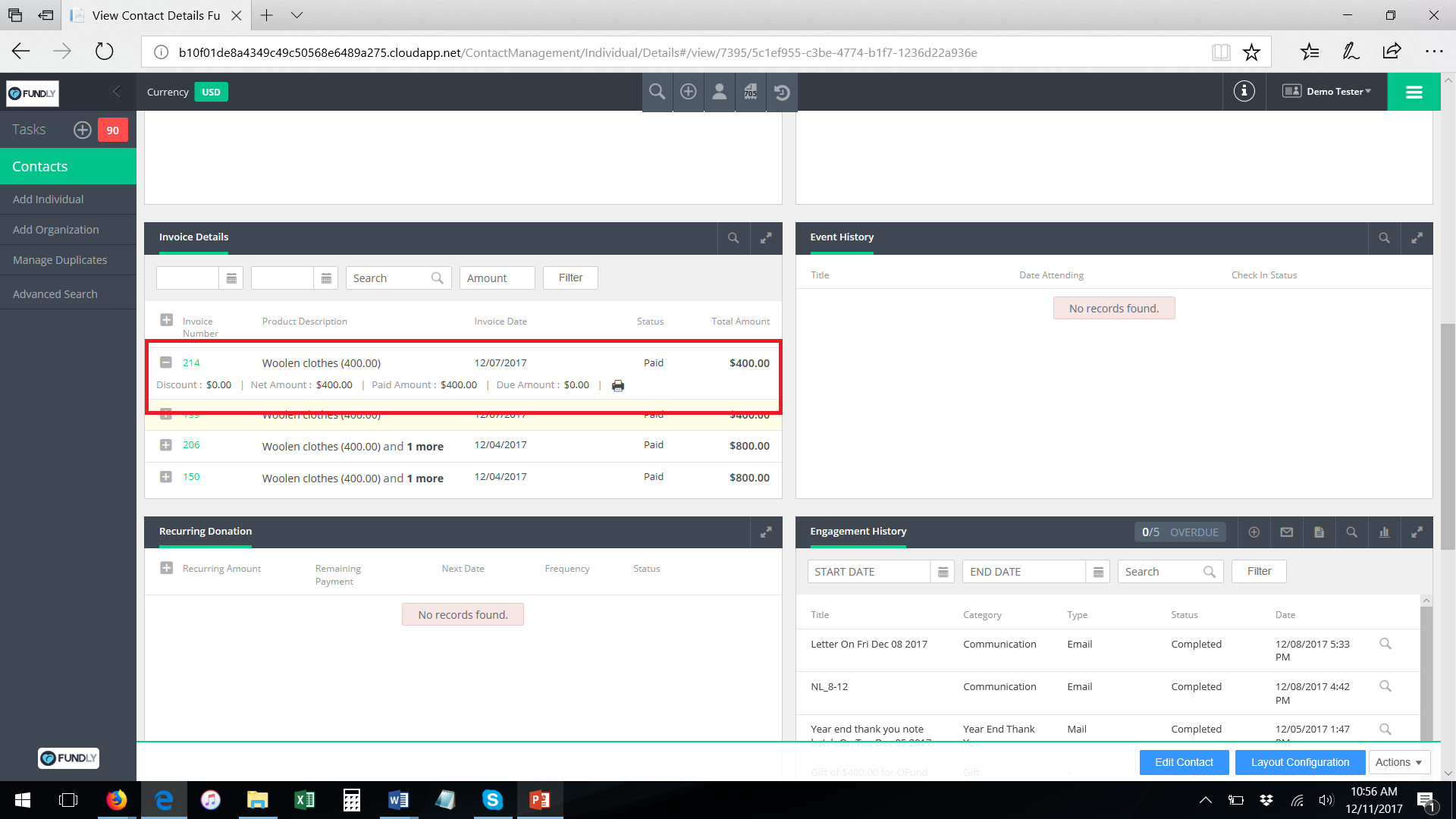Refresh the browser page
Viewport: 1456px width, 819px height.
coord(104,52)
